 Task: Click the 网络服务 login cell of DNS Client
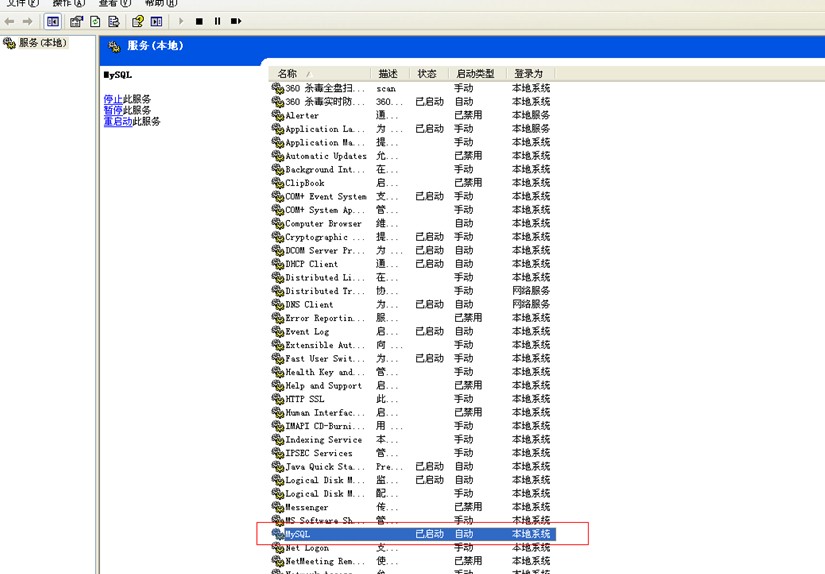(531, 304)
